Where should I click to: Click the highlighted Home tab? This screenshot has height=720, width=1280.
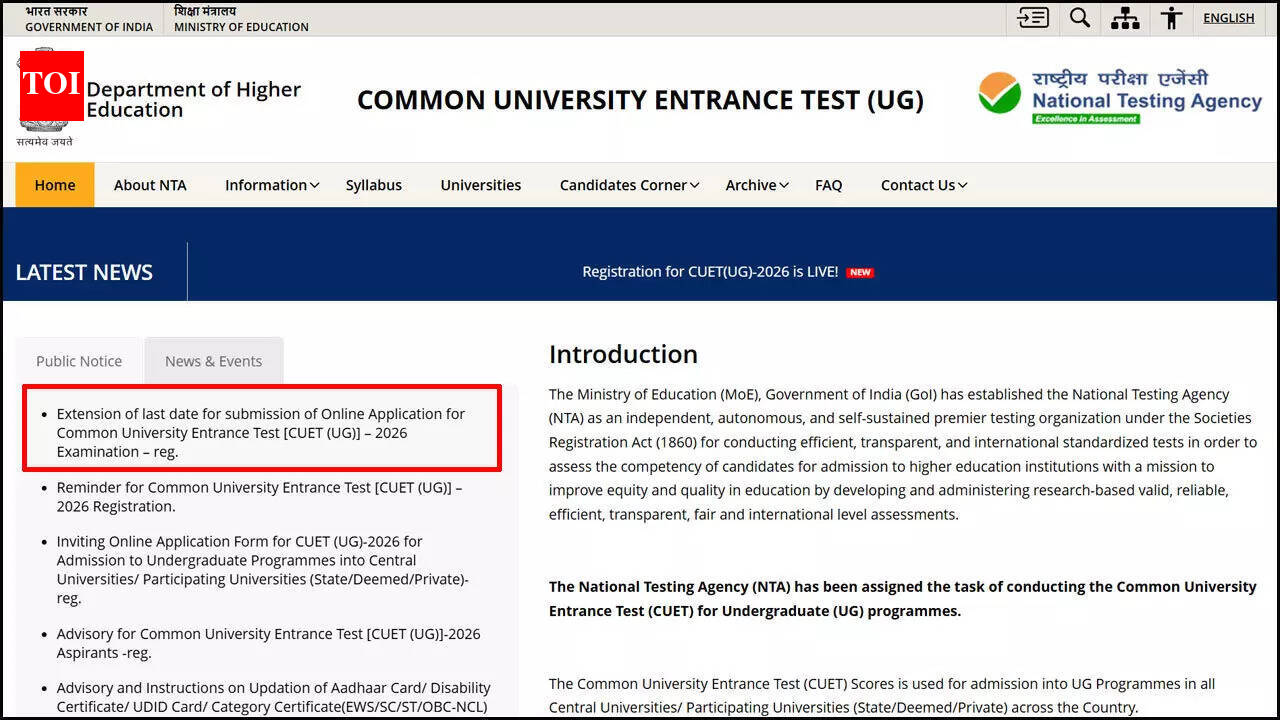click(x=55, y=185)
